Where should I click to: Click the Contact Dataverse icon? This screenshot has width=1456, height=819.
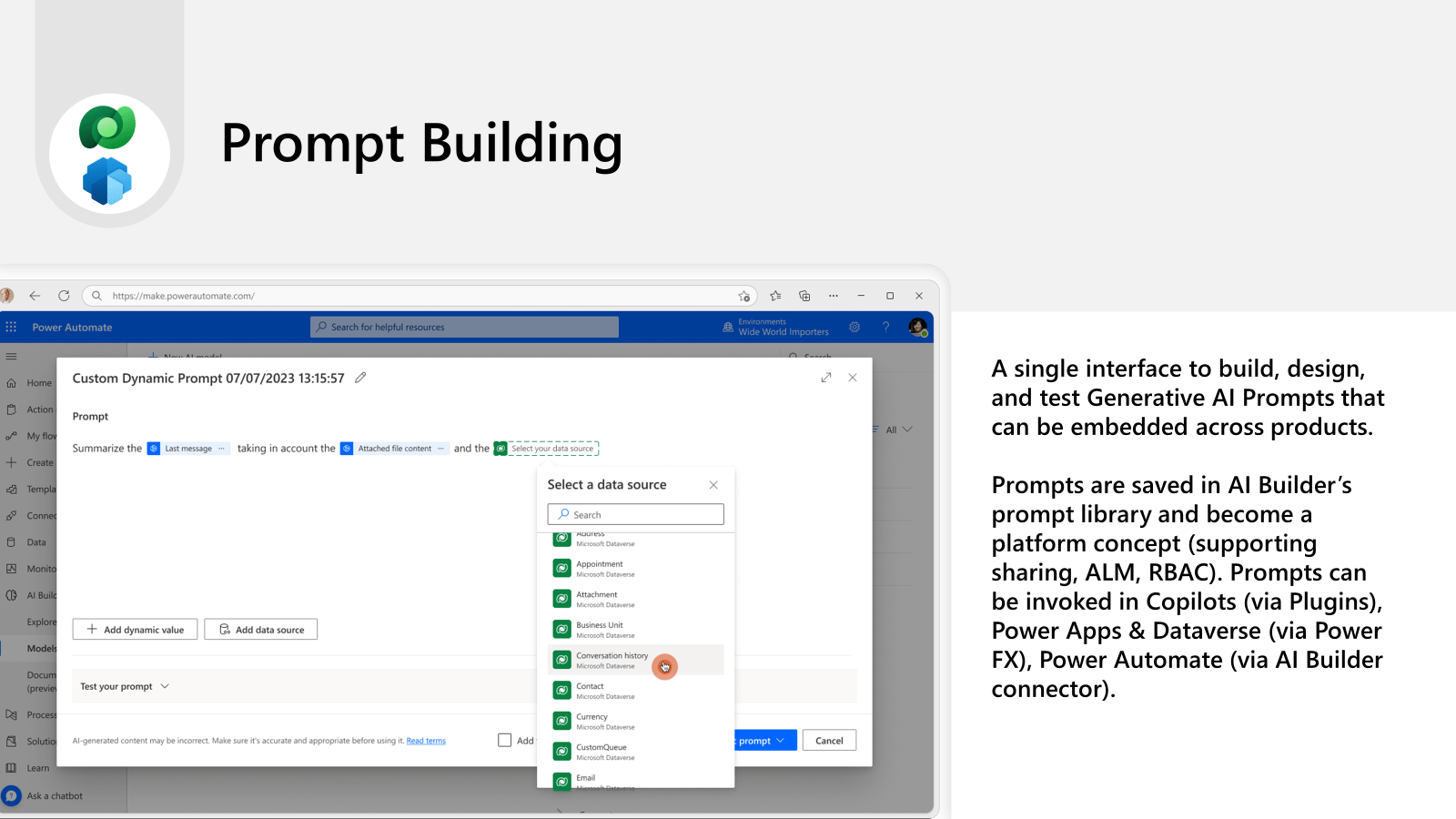562,690
